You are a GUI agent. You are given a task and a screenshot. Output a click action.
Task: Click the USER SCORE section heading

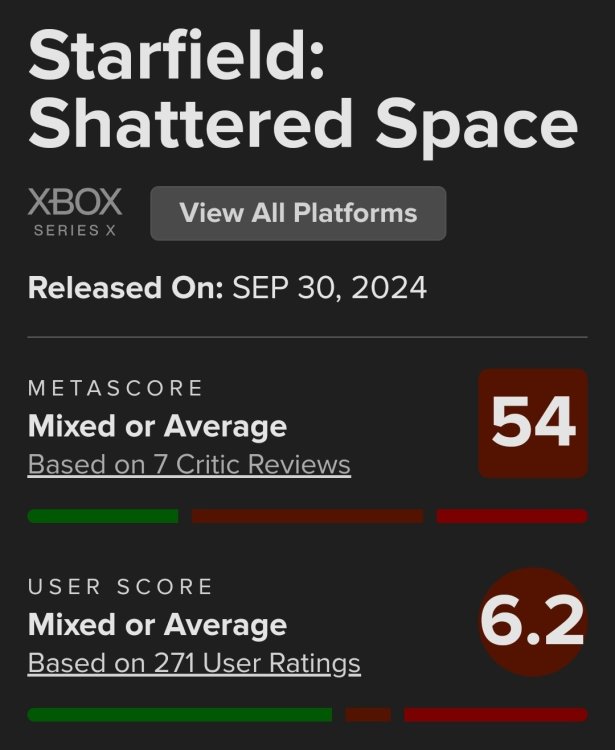pyautogui.click(x=121, y=587)
